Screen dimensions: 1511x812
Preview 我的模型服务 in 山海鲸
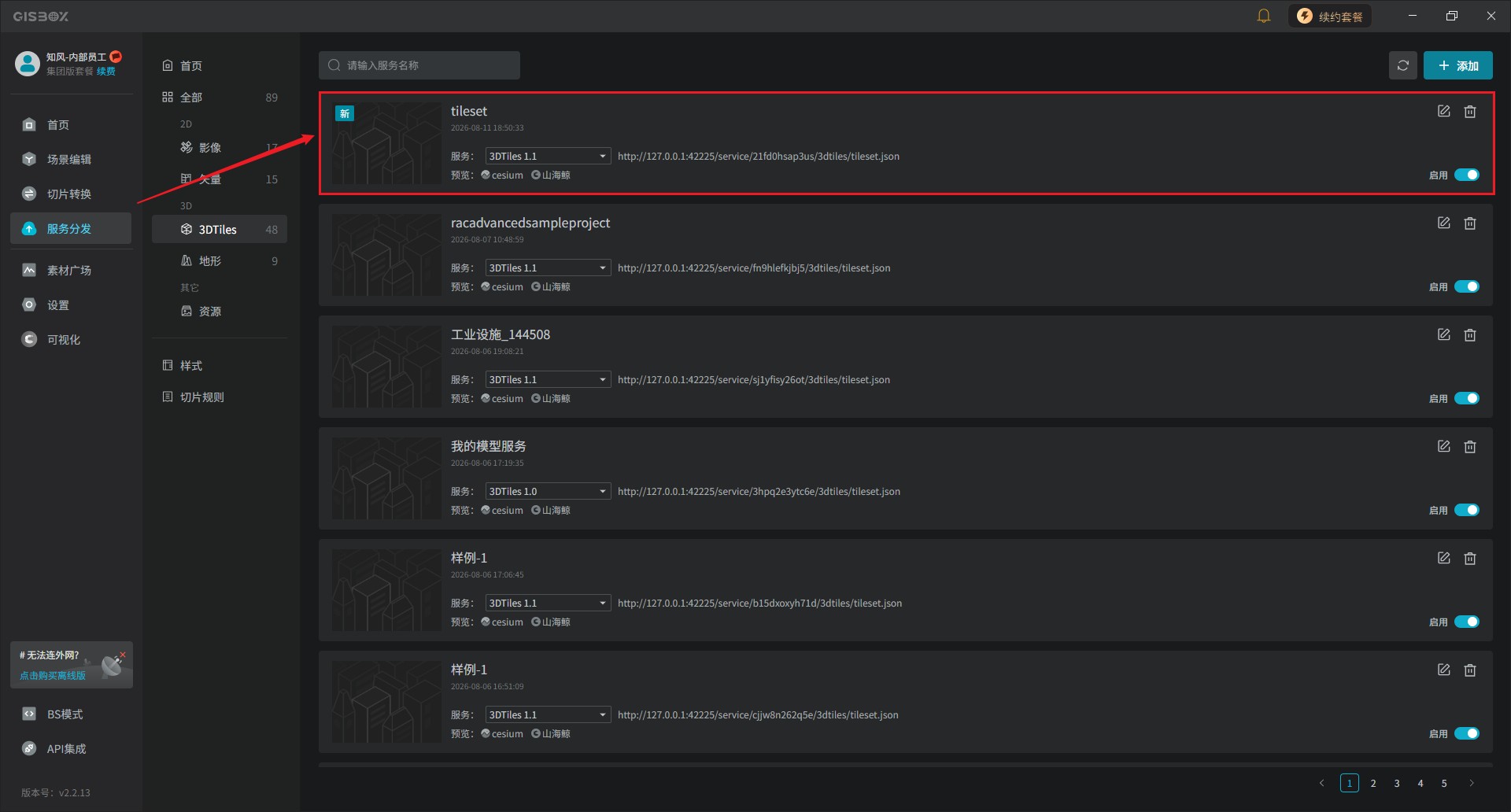pyautogui.click(x=551, y=511)
